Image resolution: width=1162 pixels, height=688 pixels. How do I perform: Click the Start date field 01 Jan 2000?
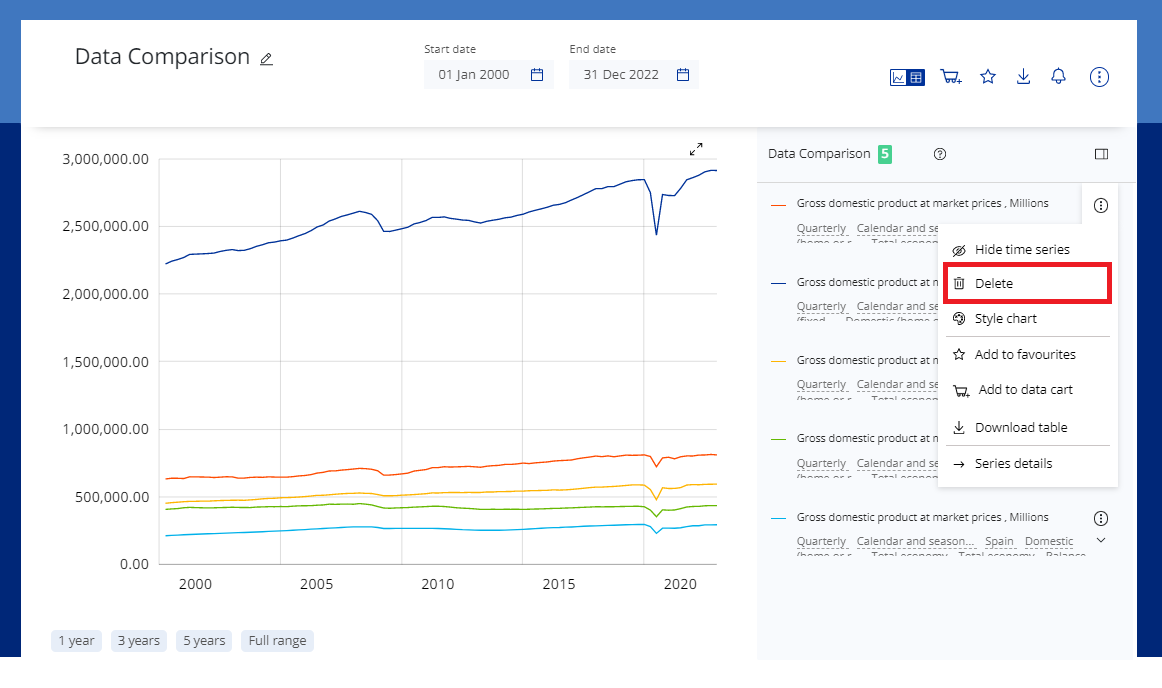pyautogui.click(x=474, y=75)
